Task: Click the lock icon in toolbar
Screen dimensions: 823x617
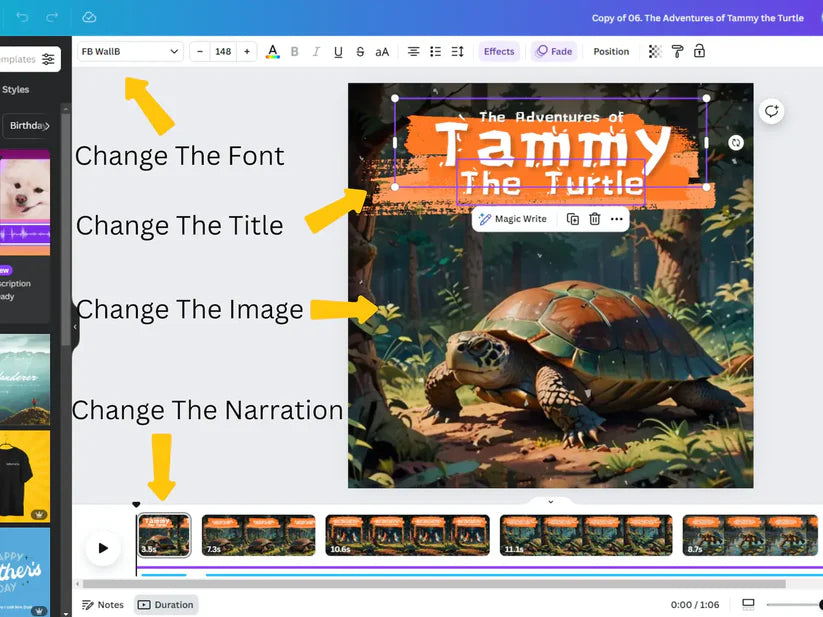Action: point(699,52)
